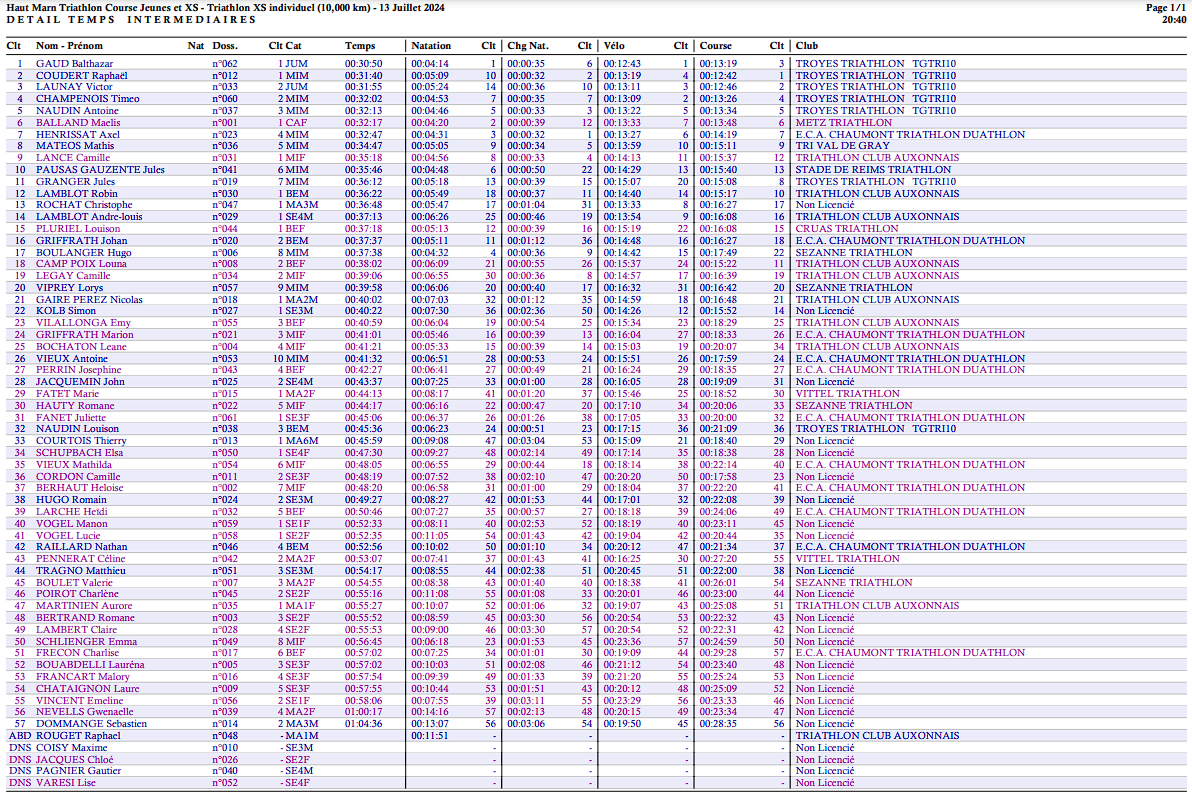The width and height of the screenshot is (1192, 792).
Task: Click total time '01:04:36' of DOMMANGE Sebastien
Action: click(363, 724)
